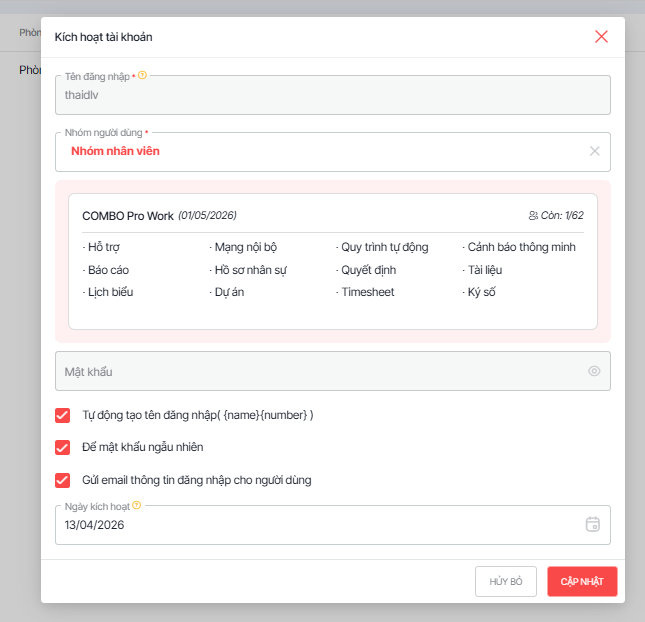The image size is (645, 622).
Task: Close the Kích hoạt tài khoản dialog
Action: tap(601, 36)
